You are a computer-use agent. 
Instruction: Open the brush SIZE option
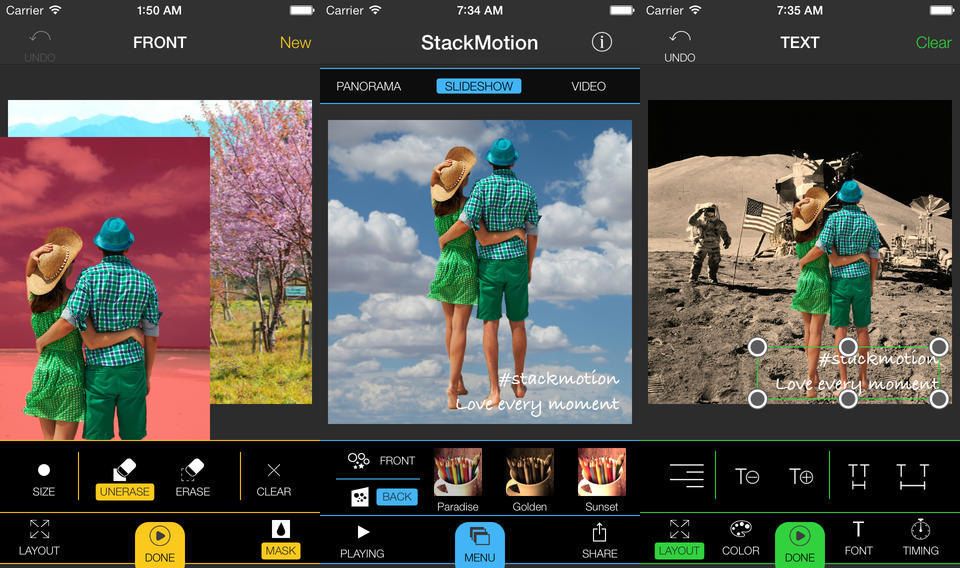(x=43, y=478)
